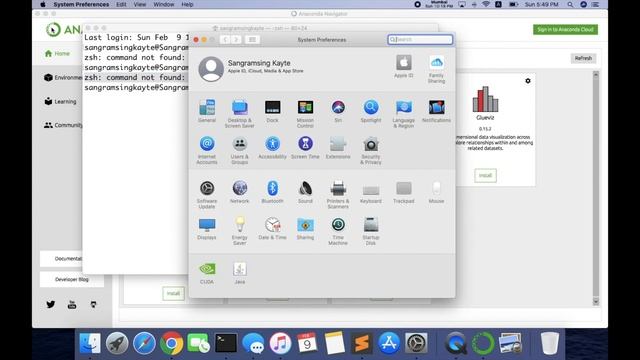Open Anaconda Twitter link icon
640x360 pixels.
[51, 304]
